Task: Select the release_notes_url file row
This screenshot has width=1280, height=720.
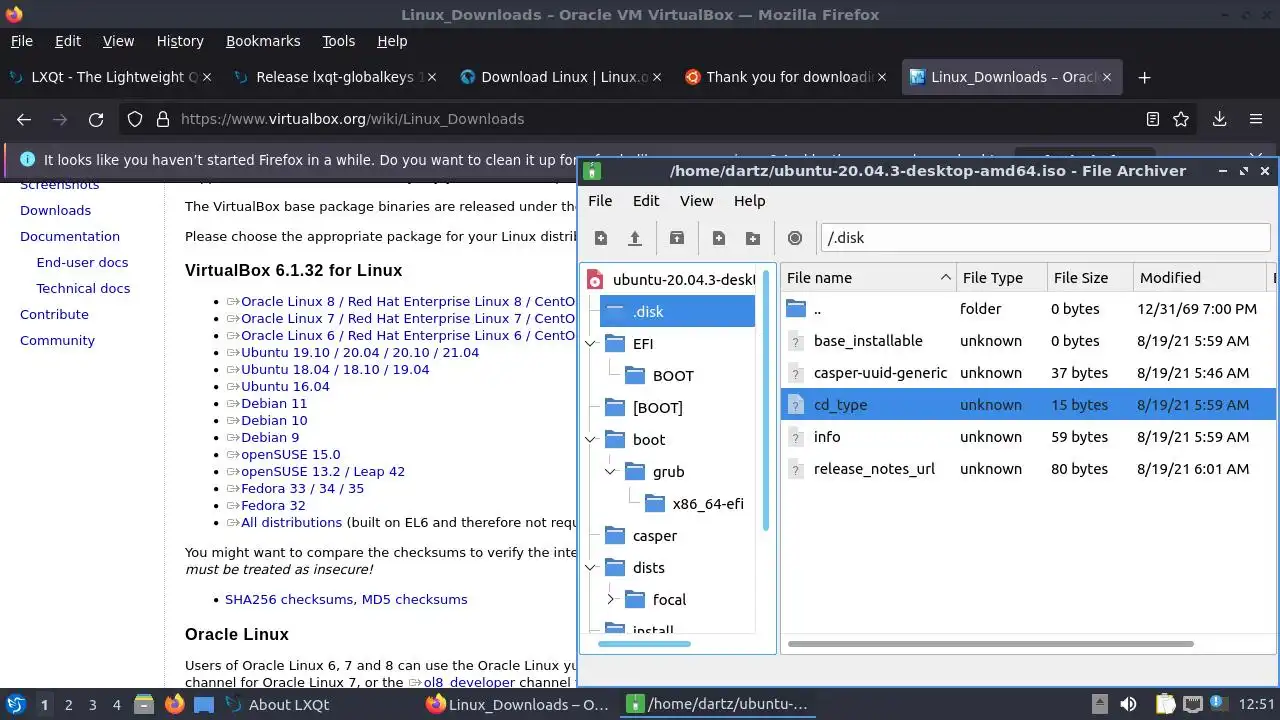Action: point(1028,469)
